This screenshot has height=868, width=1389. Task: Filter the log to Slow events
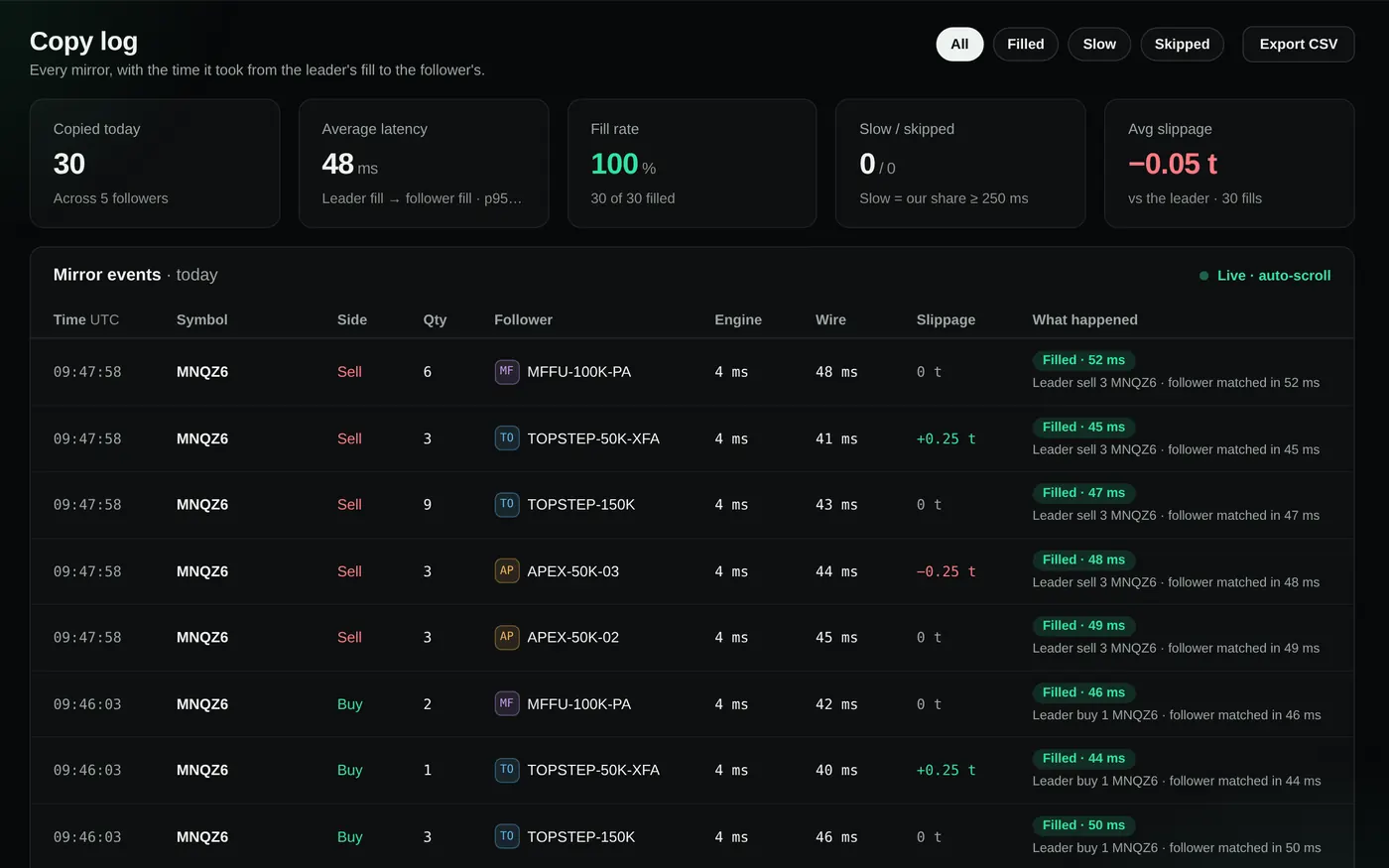[x=1099, y=44]
